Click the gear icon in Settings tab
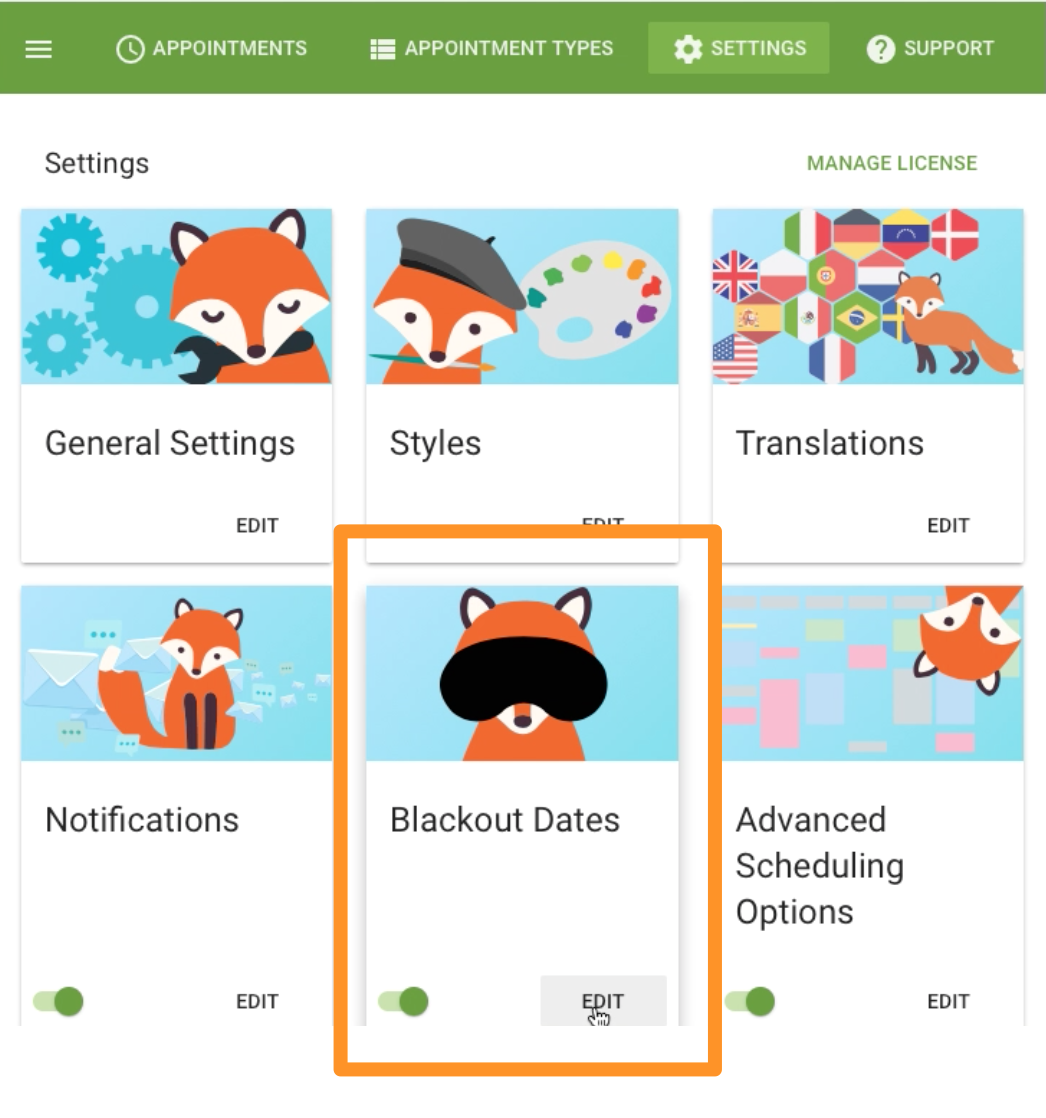The image size is (1046, 1118). click(688, 49)
